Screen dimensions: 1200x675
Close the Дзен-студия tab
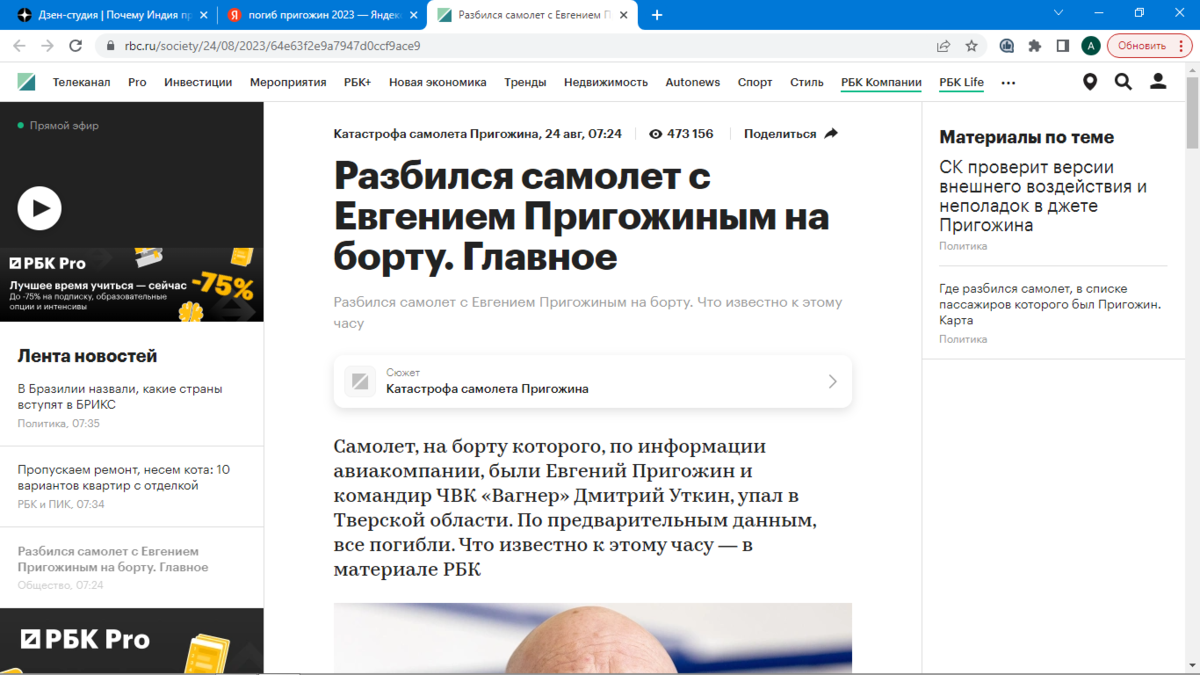[x=203, y=15]
